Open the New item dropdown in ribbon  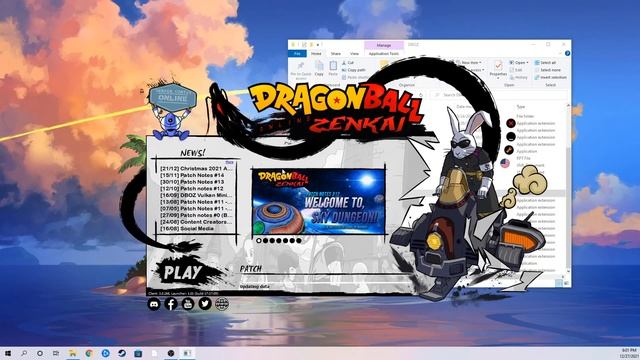tap(469, 62)
